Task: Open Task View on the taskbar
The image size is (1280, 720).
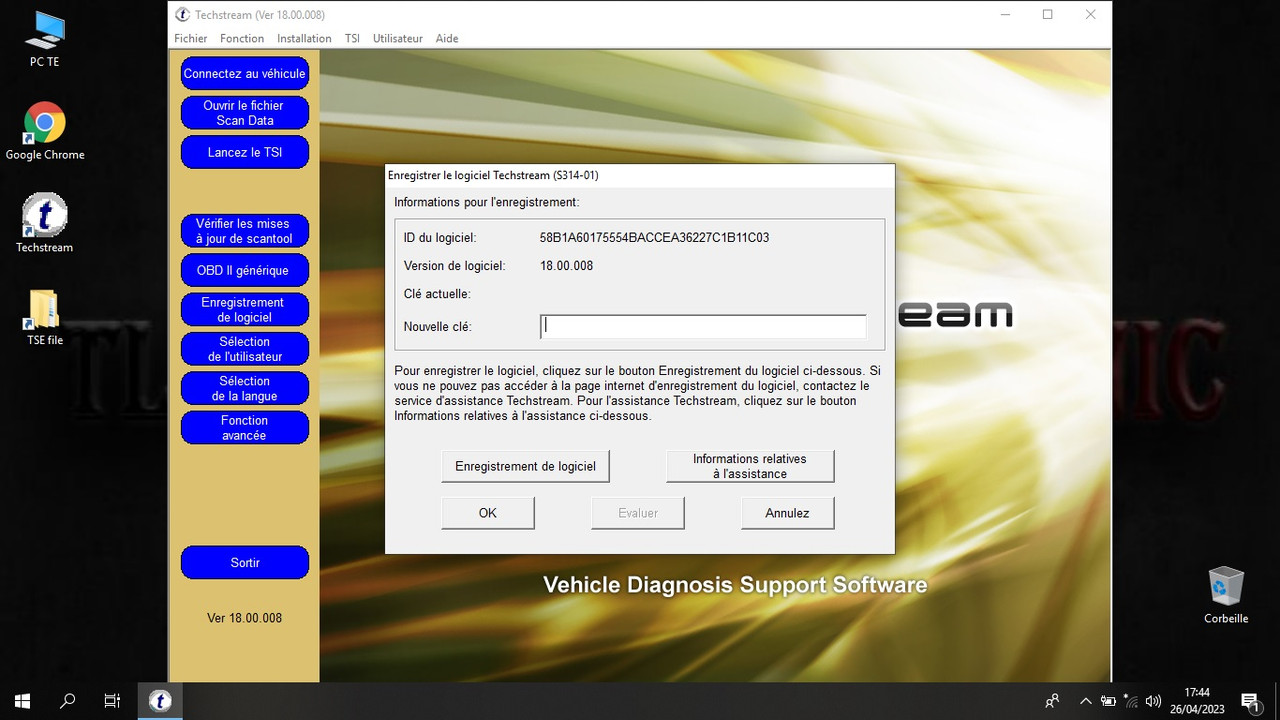Action: [x=112, y=701]
